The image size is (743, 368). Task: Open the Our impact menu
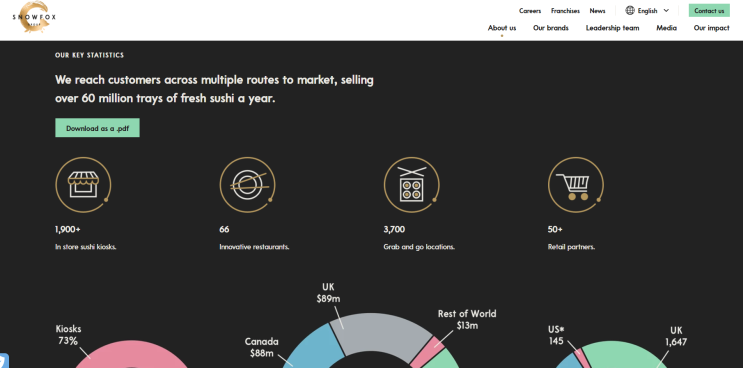[711, 28]
